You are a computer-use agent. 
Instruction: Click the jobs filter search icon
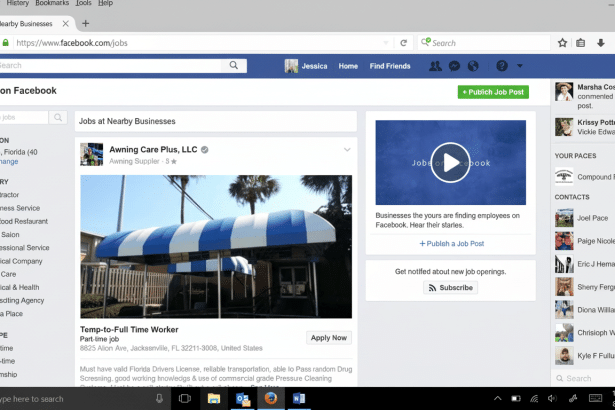click(58, 117)
